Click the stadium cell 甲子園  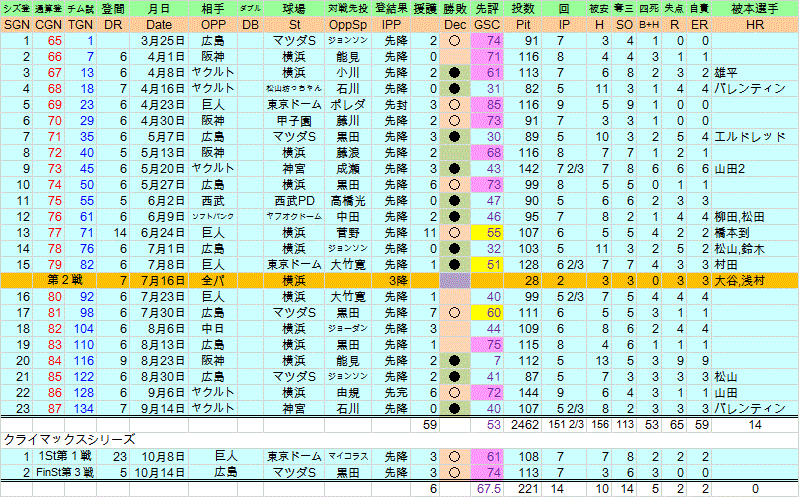(x=294, y=121)
